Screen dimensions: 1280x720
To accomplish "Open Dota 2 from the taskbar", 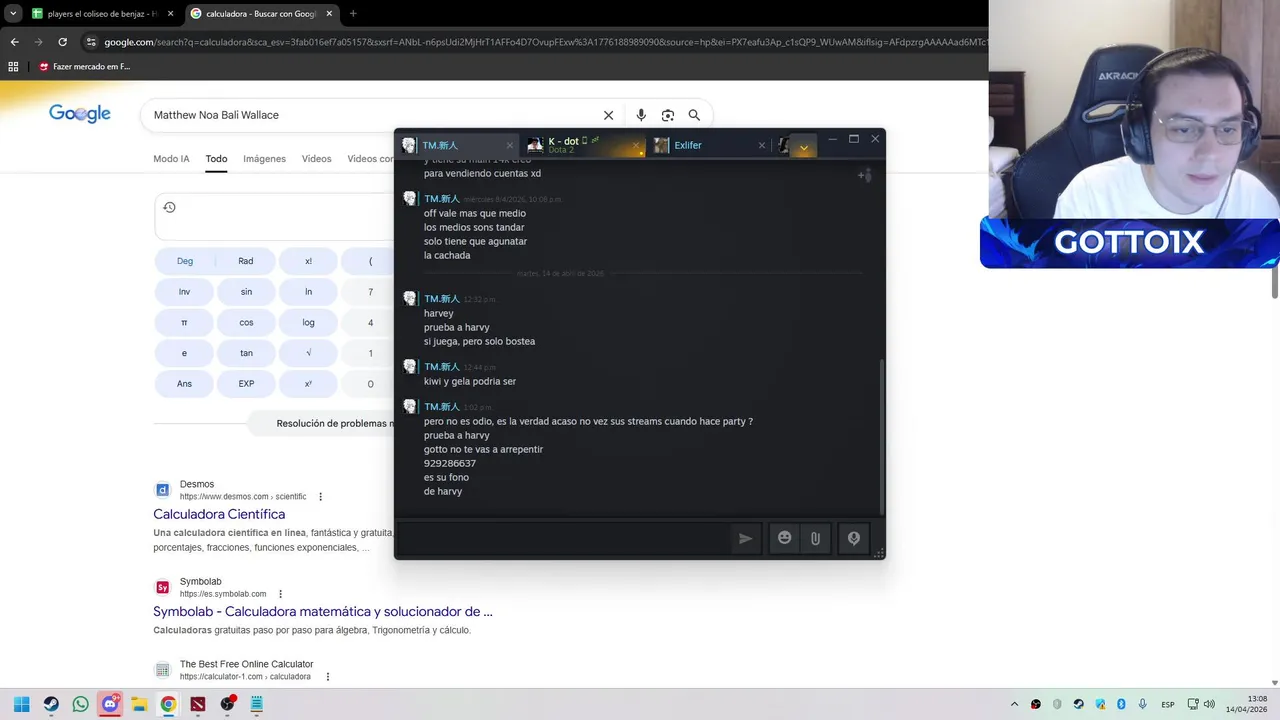I will point(198,704).
